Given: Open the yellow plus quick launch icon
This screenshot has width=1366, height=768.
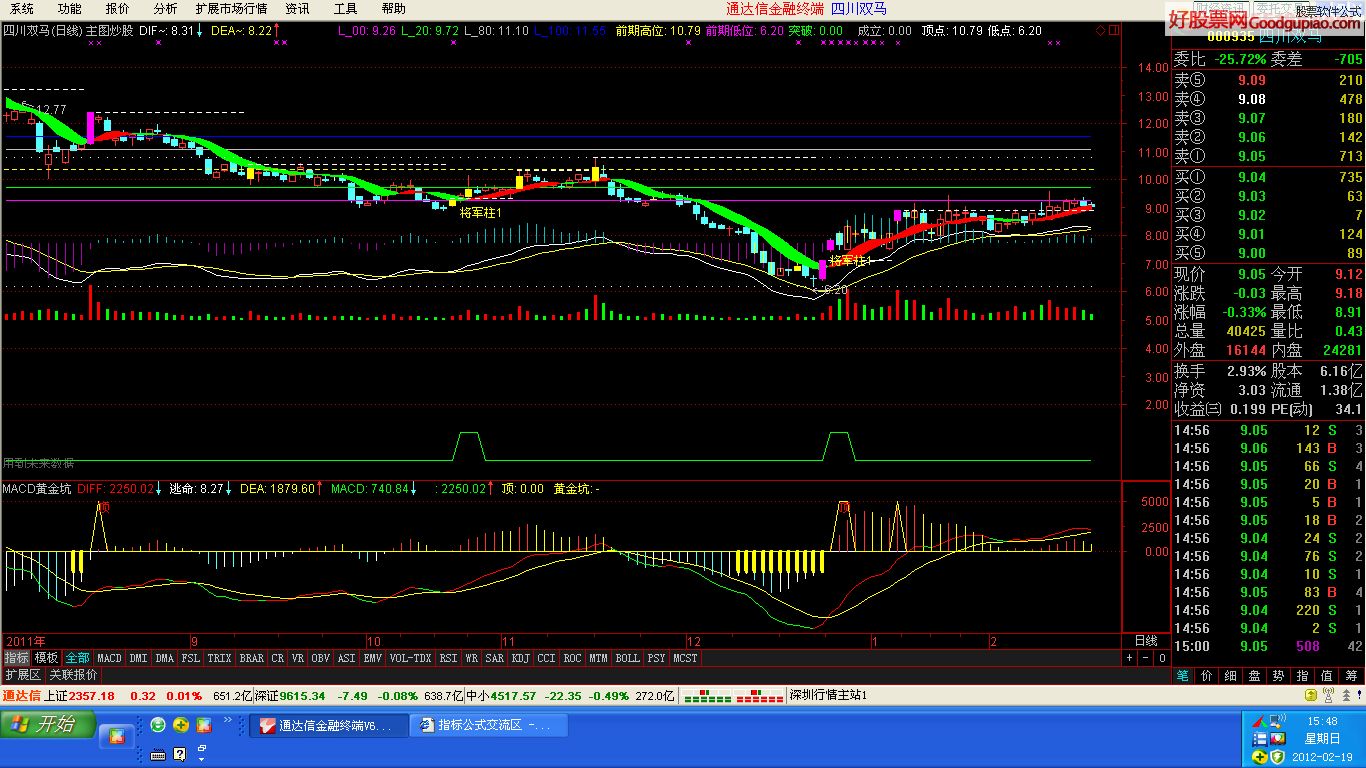Looking at the screenshot, I should 181,725.
